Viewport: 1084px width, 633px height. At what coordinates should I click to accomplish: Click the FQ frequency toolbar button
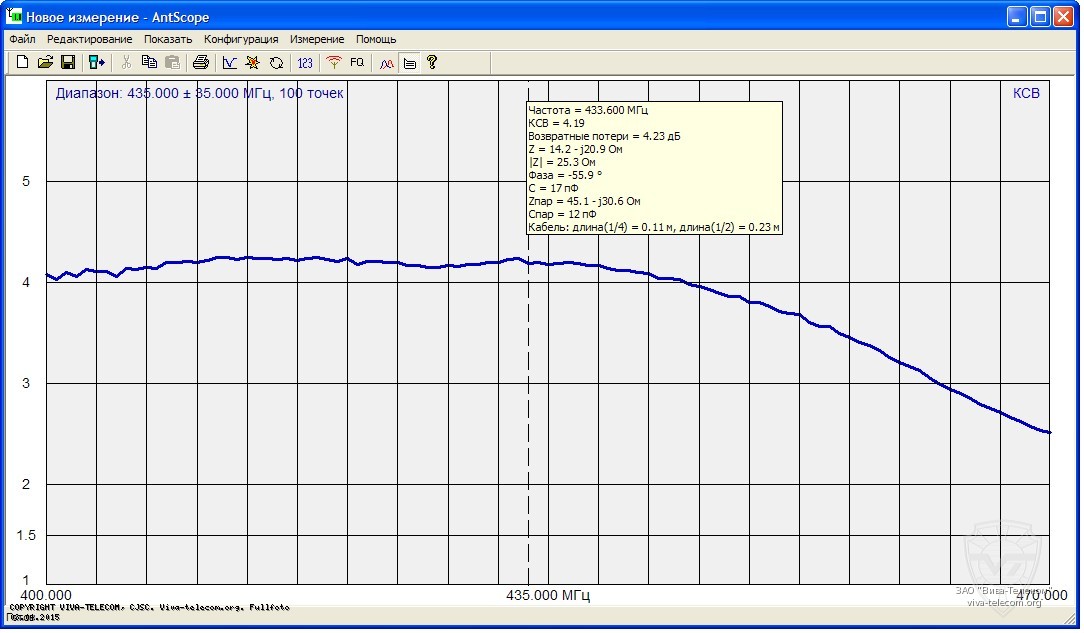point(357,63)
